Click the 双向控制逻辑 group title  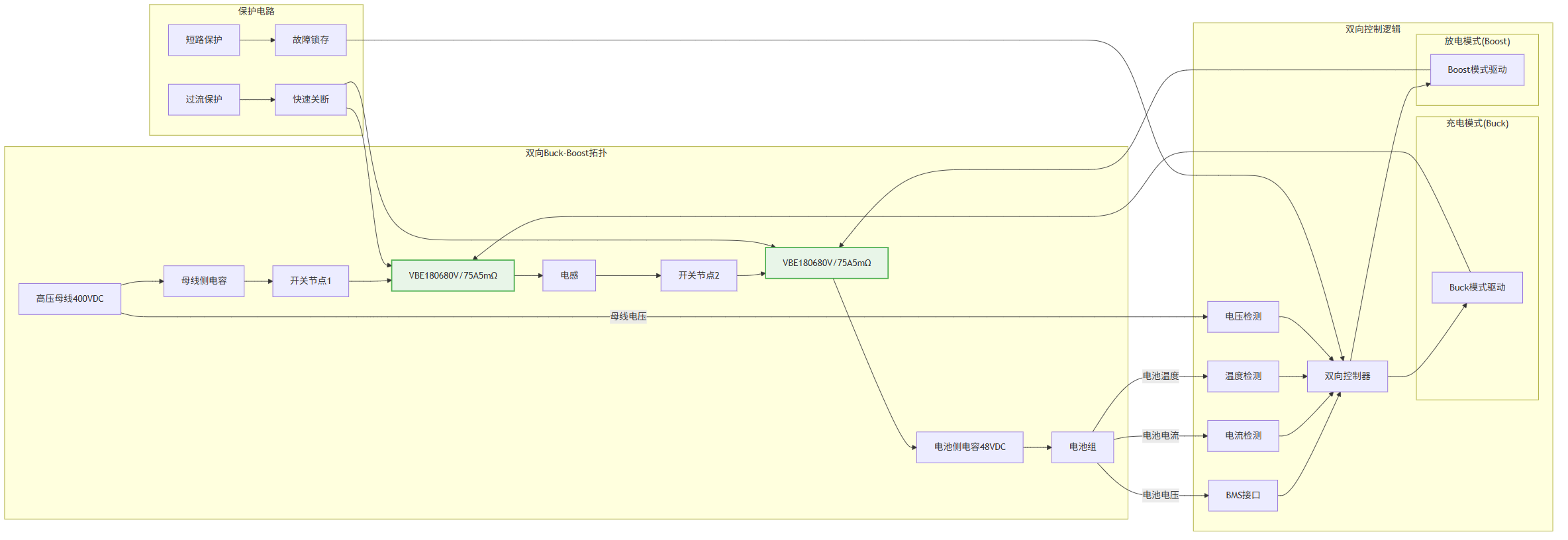(1373, 30)
